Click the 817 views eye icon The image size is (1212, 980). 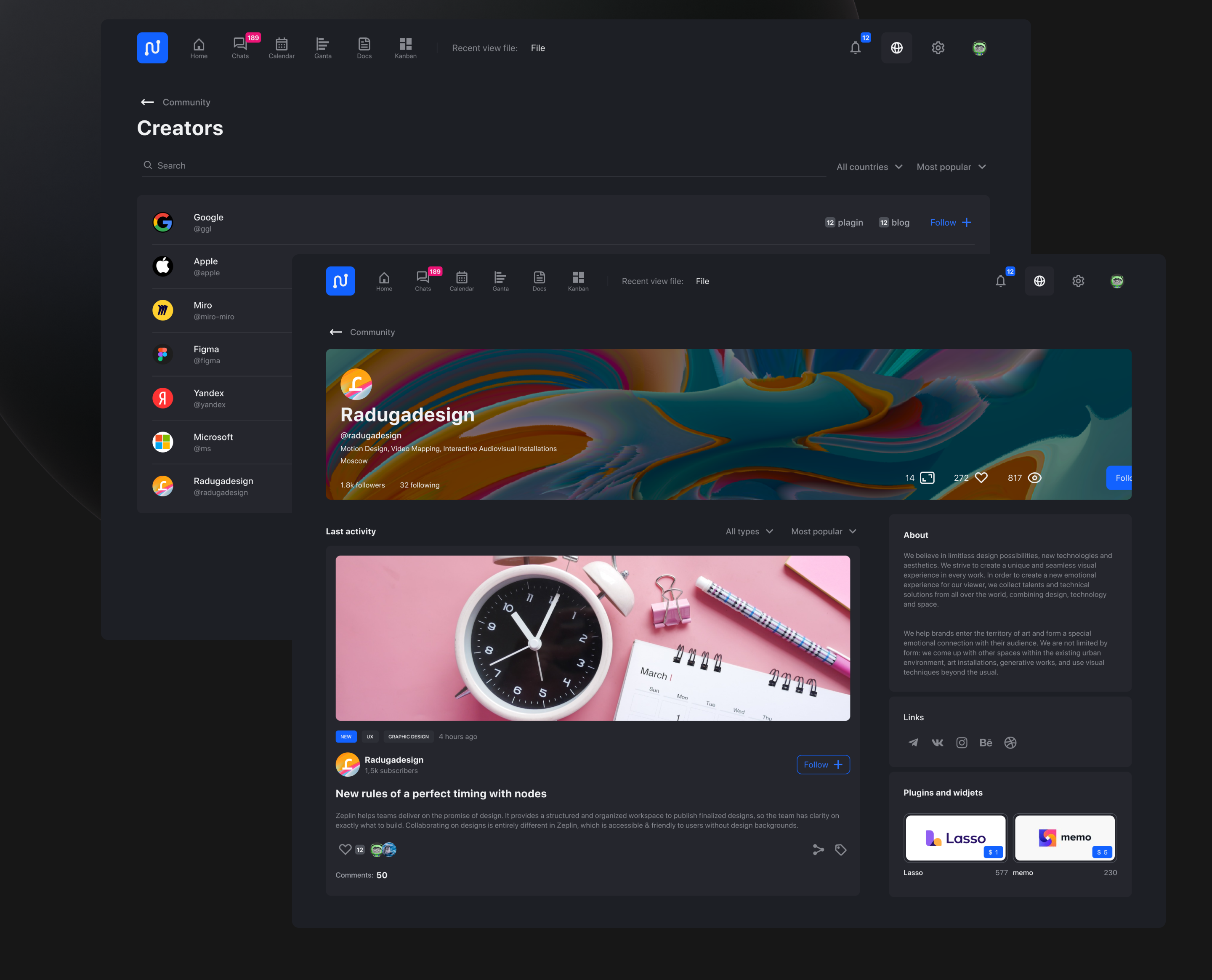pos(1034,477)
